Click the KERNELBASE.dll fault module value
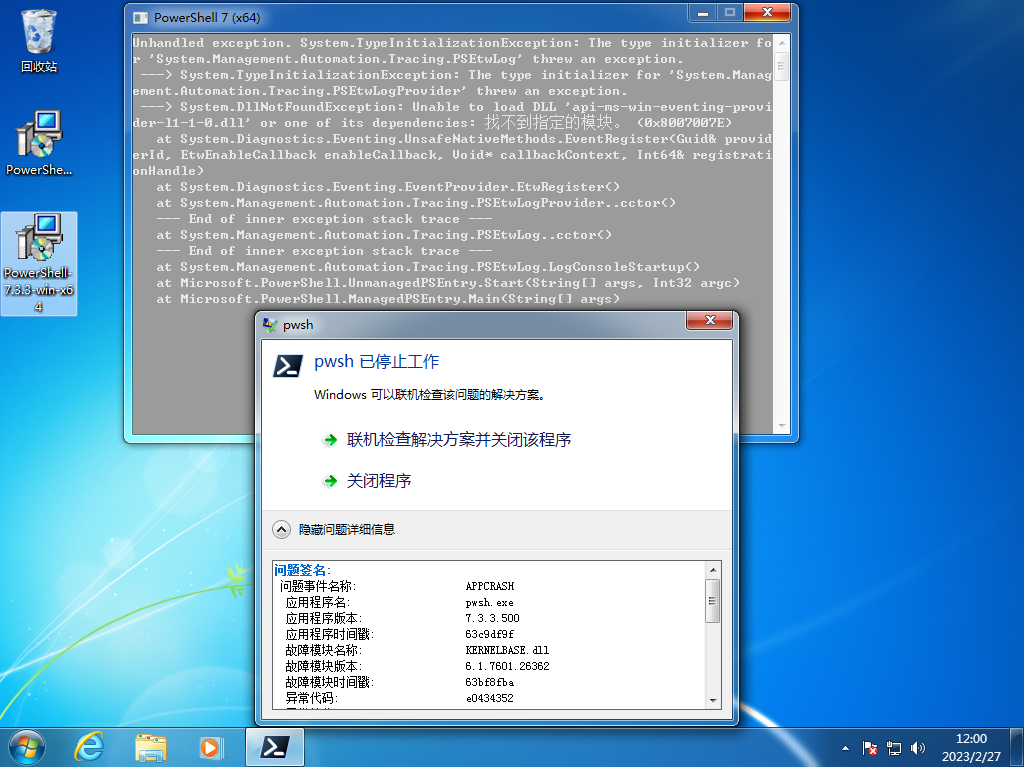The image size is (1024, 767). click(x=507, y=650)
